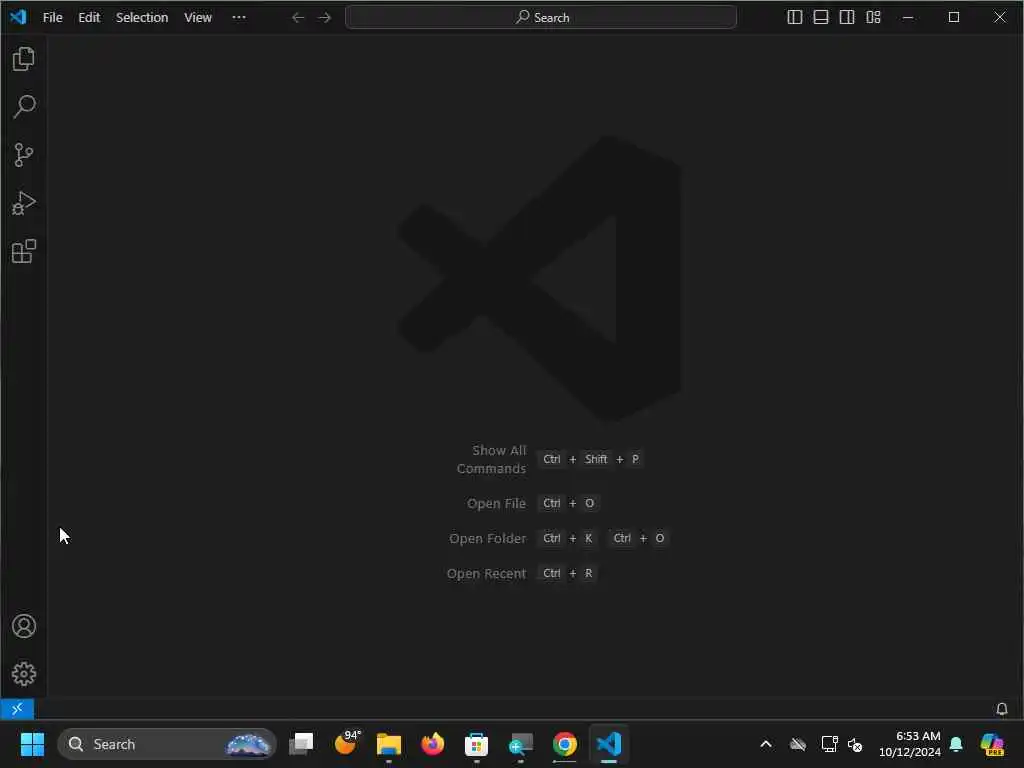Open the Manage gear icon
Screen dimensions: 1024x768
click(24, 674)
